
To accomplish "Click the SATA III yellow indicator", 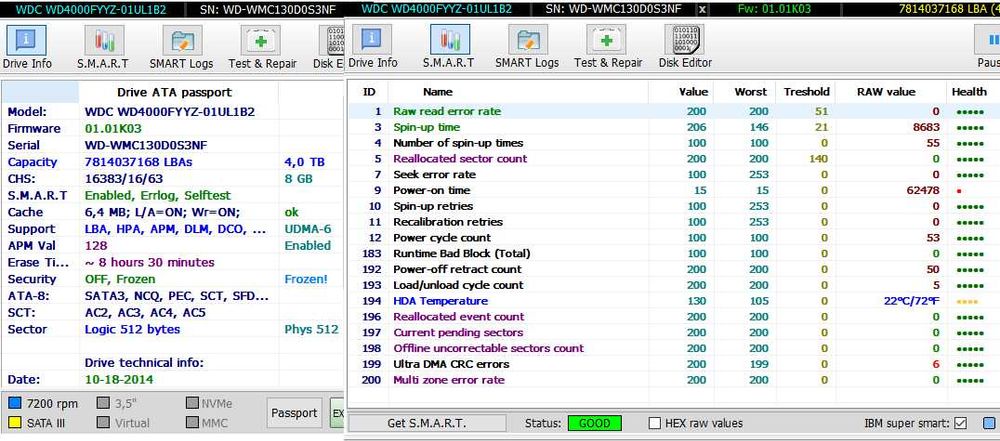I will point(15,422).
